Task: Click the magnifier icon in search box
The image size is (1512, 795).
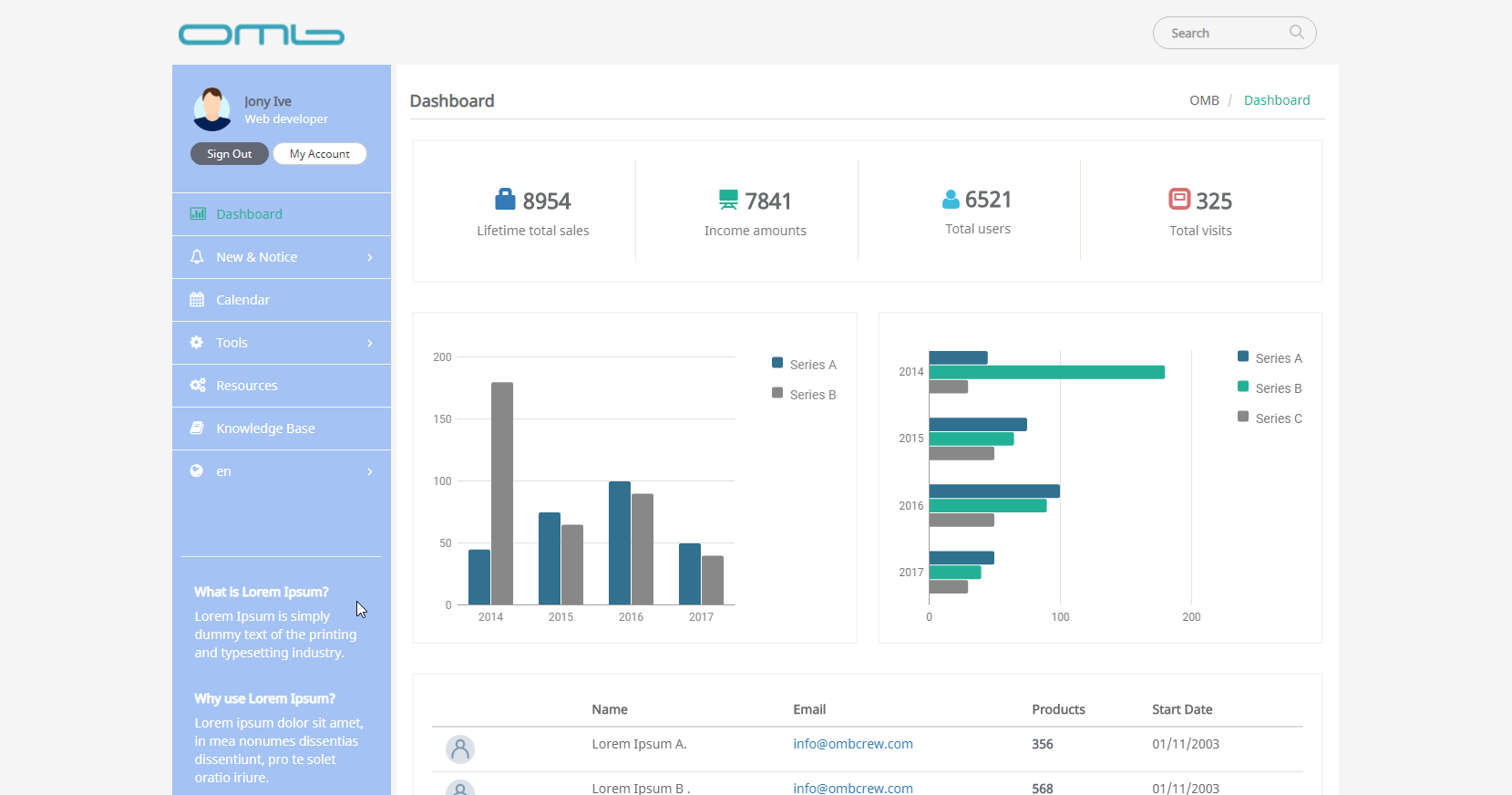Action: (x=1296, y=33)
